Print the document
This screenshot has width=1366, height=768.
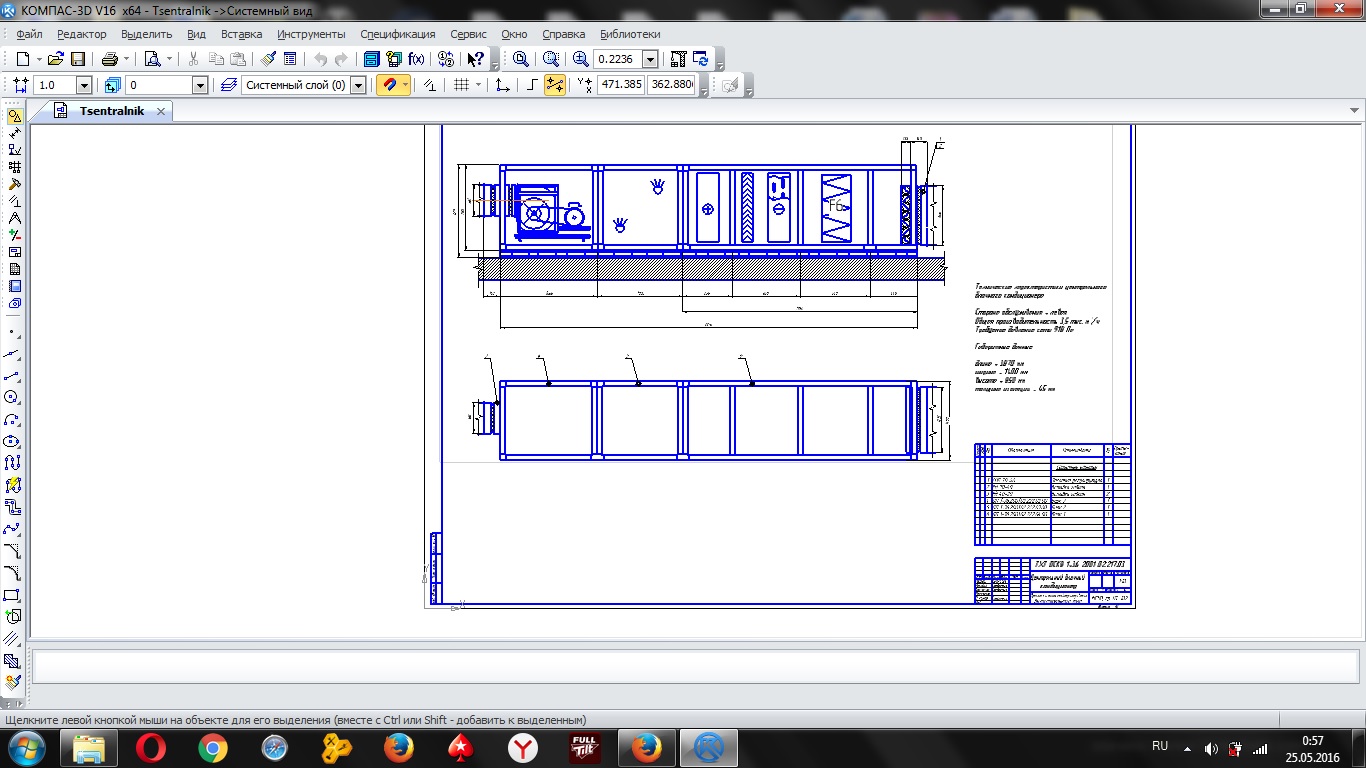click(x=109, y=59)
